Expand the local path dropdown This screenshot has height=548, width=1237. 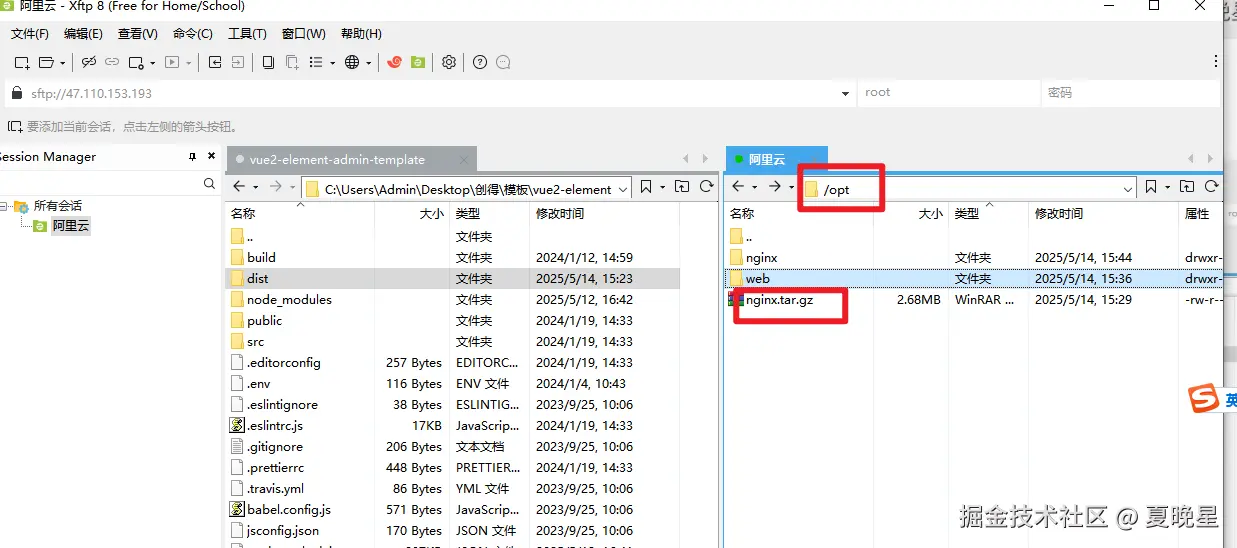point(623,188)
